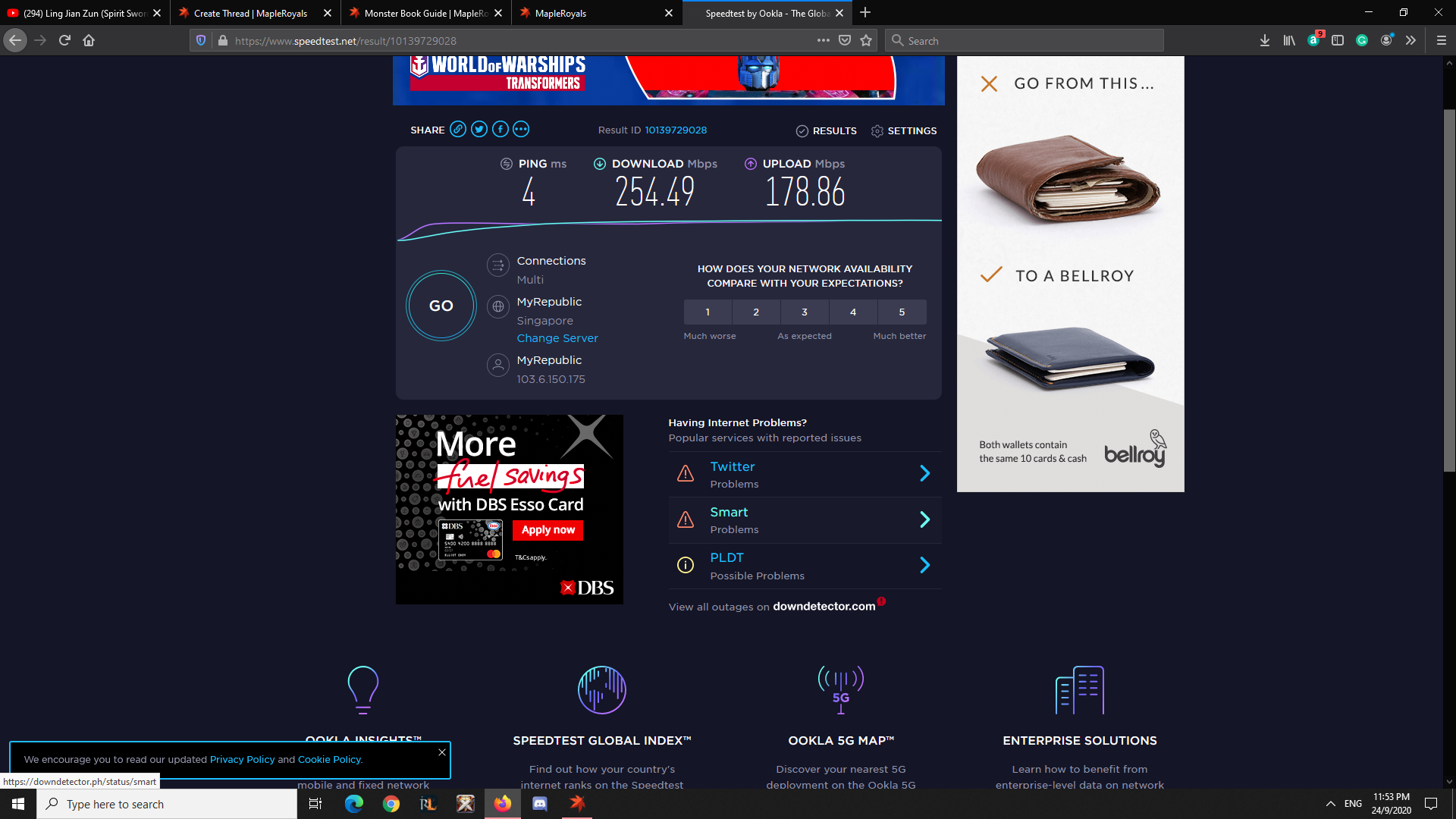Switch to Create Thread MapleRoyals tab
Screen dimensions: 1456x819
click(250, 13)
